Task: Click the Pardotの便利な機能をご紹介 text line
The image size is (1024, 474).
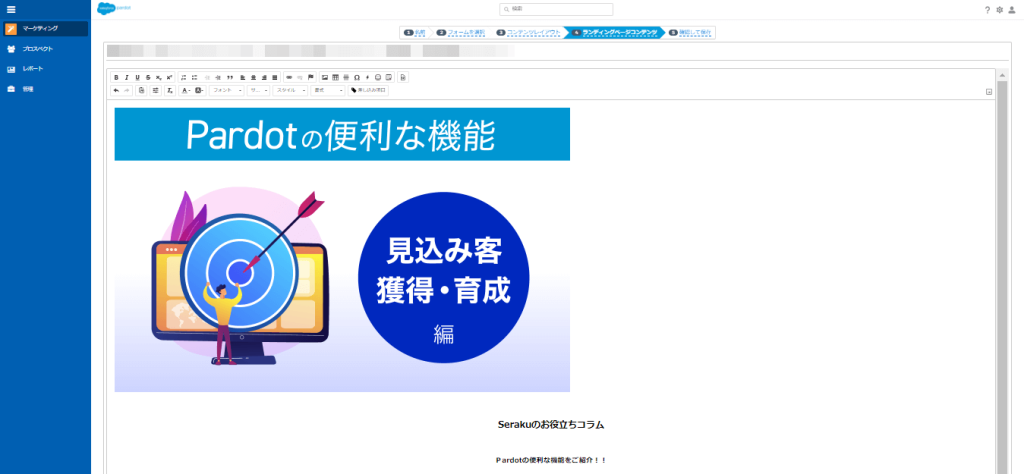Action: (551, 460)
